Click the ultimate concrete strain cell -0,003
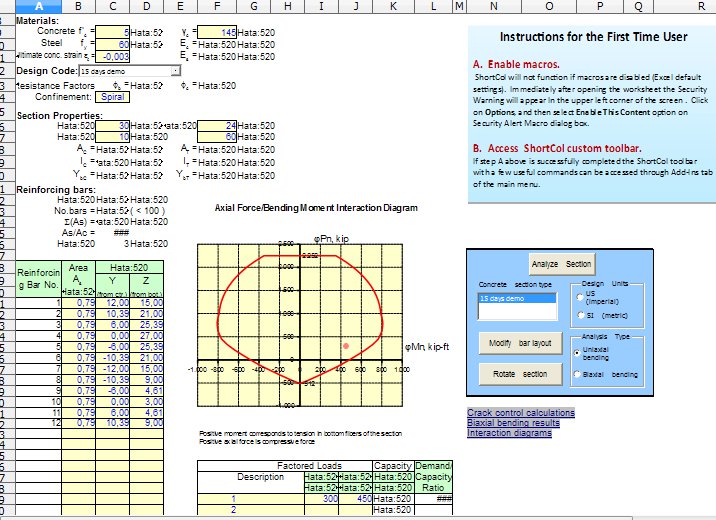 pyautogui.click(x=113, y=56)
